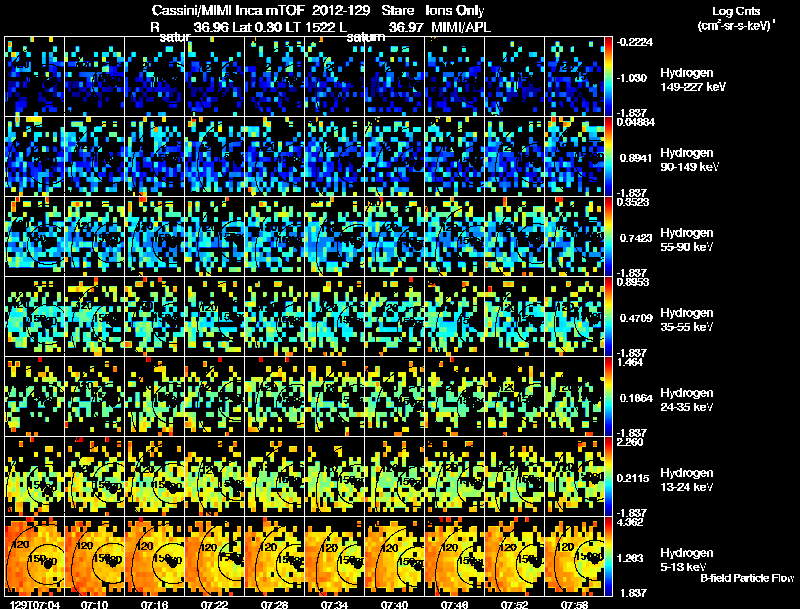Open the 149-227 keV panel at 07:22
800x609 pixels.
tap(215, 76)
